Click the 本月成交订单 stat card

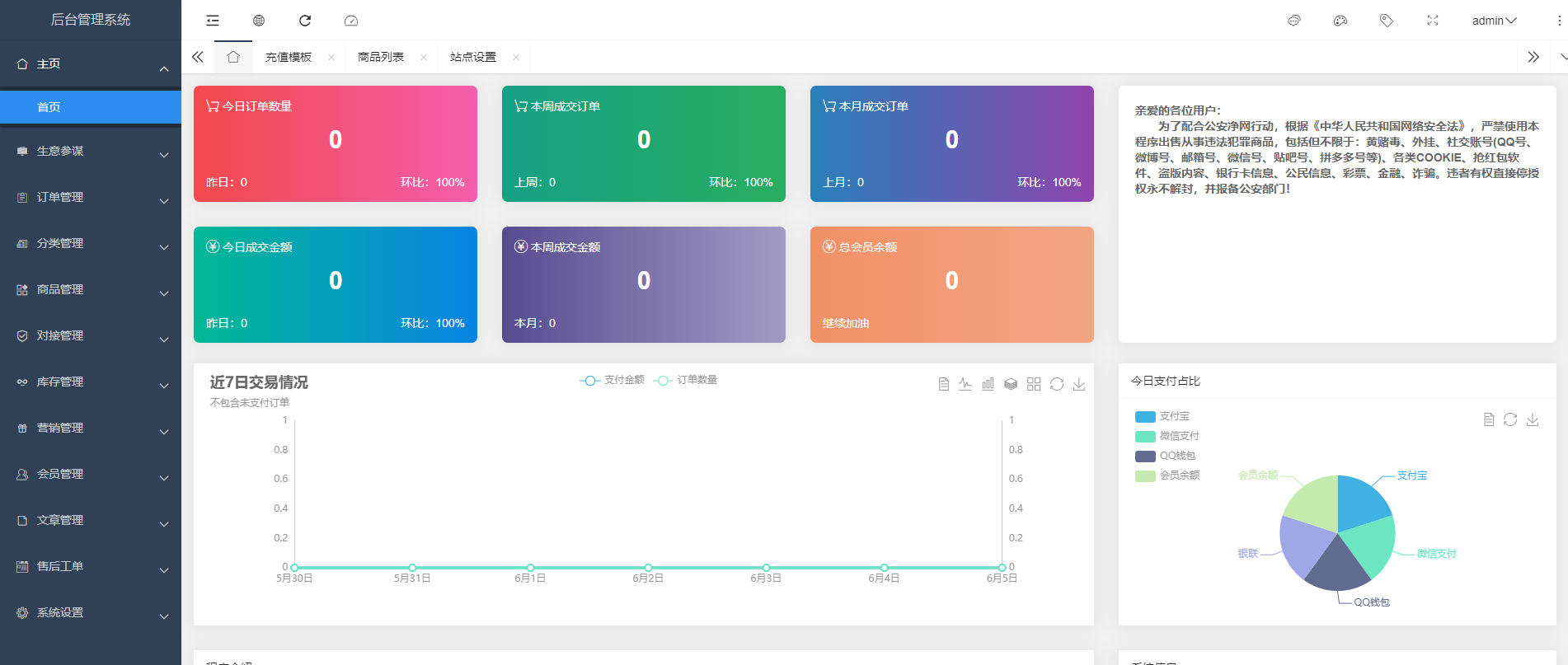click(x=952, y=143)
